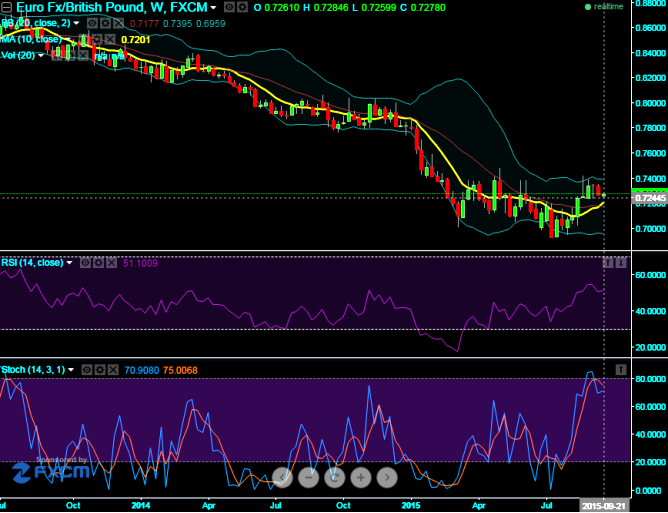Click the Jul label near 2015 on time axis
The image size is (668, 513).
point(547,505)
